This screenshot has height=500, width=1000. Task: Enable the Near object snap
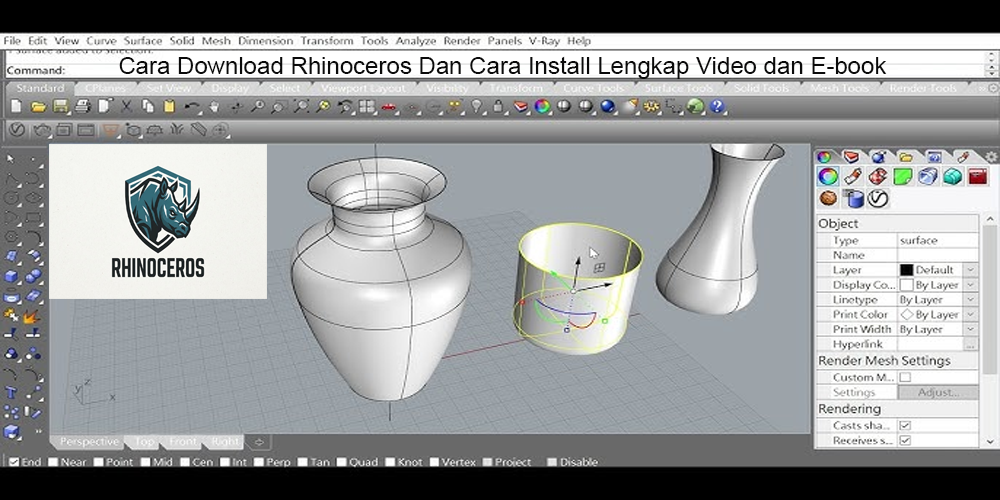53,462
